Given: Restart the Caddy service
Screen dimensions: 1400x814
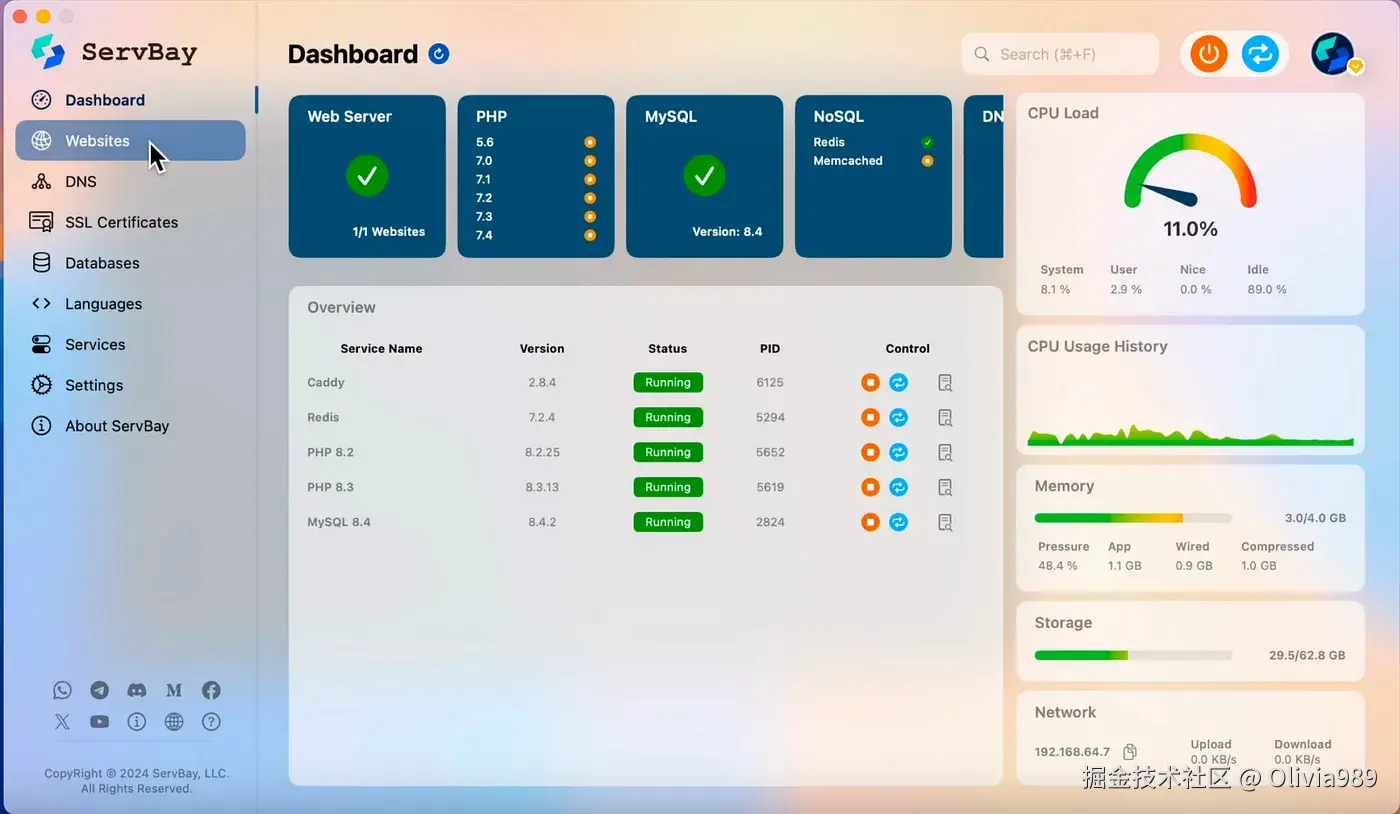Looking at the screenshot, I should click(x=899, y=382).
